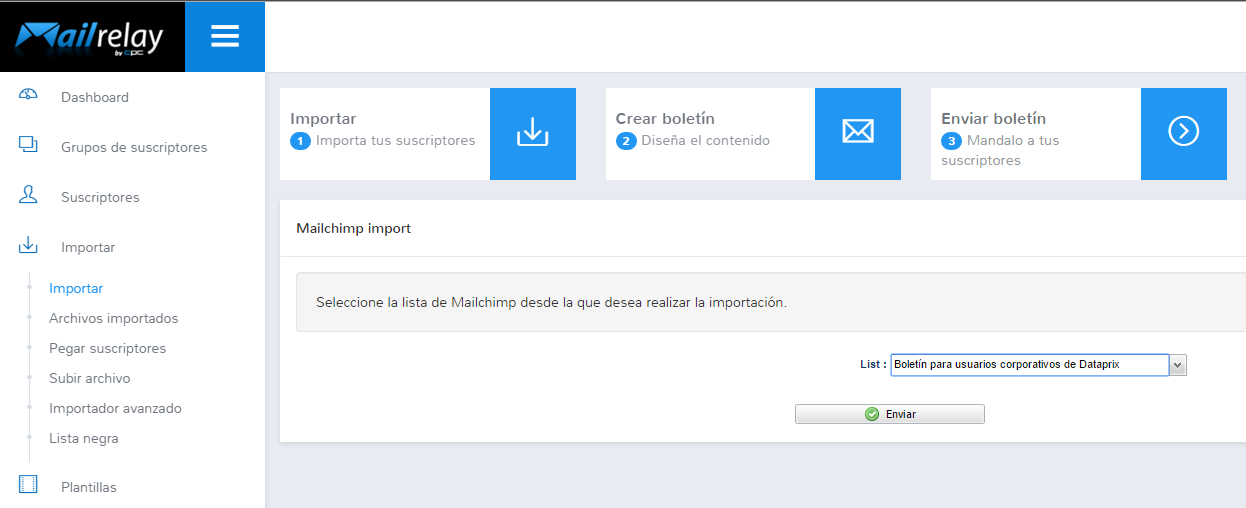Click the Plantillas film icon
1246x508 pixels.
(x=28, y=485)
